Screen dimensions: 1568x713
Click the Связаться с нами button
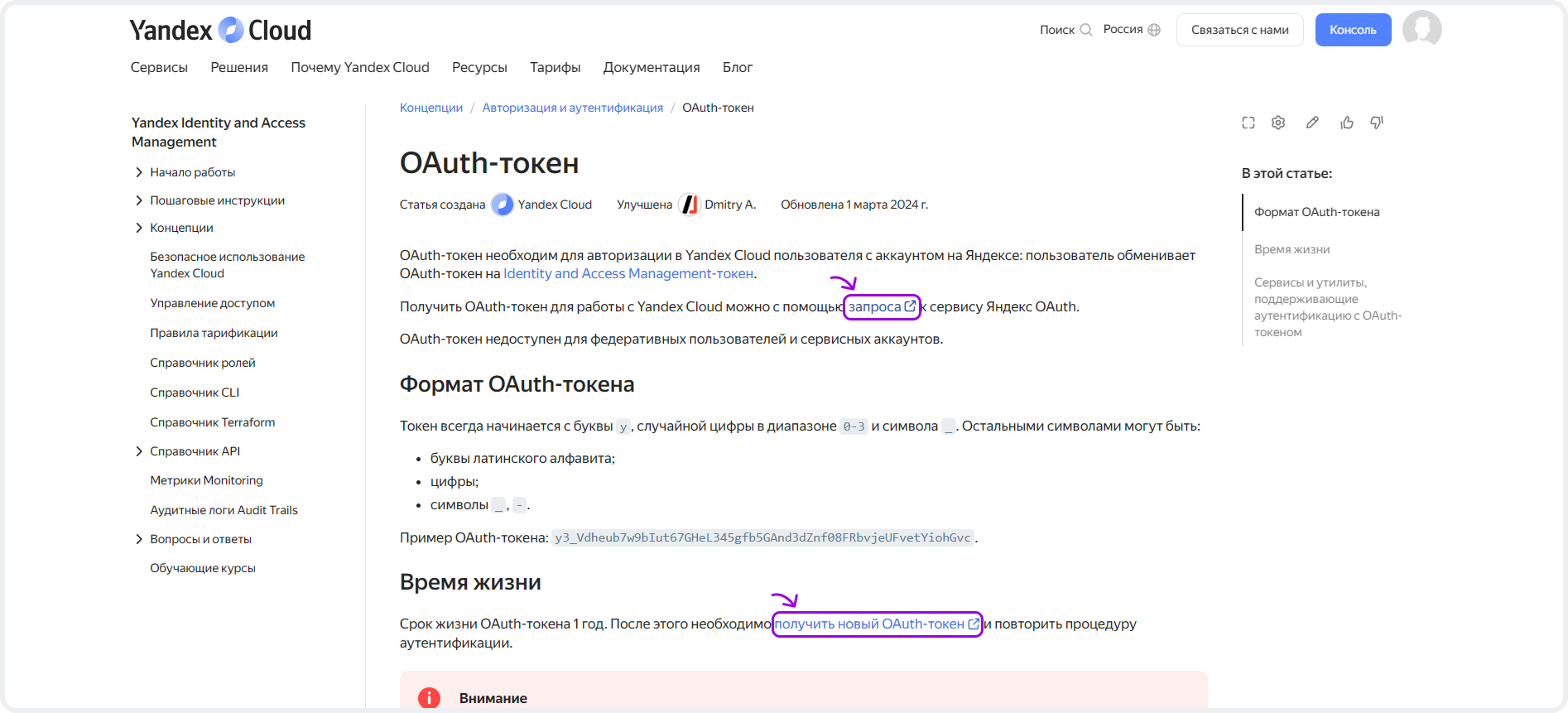(x=1239, y=30)
